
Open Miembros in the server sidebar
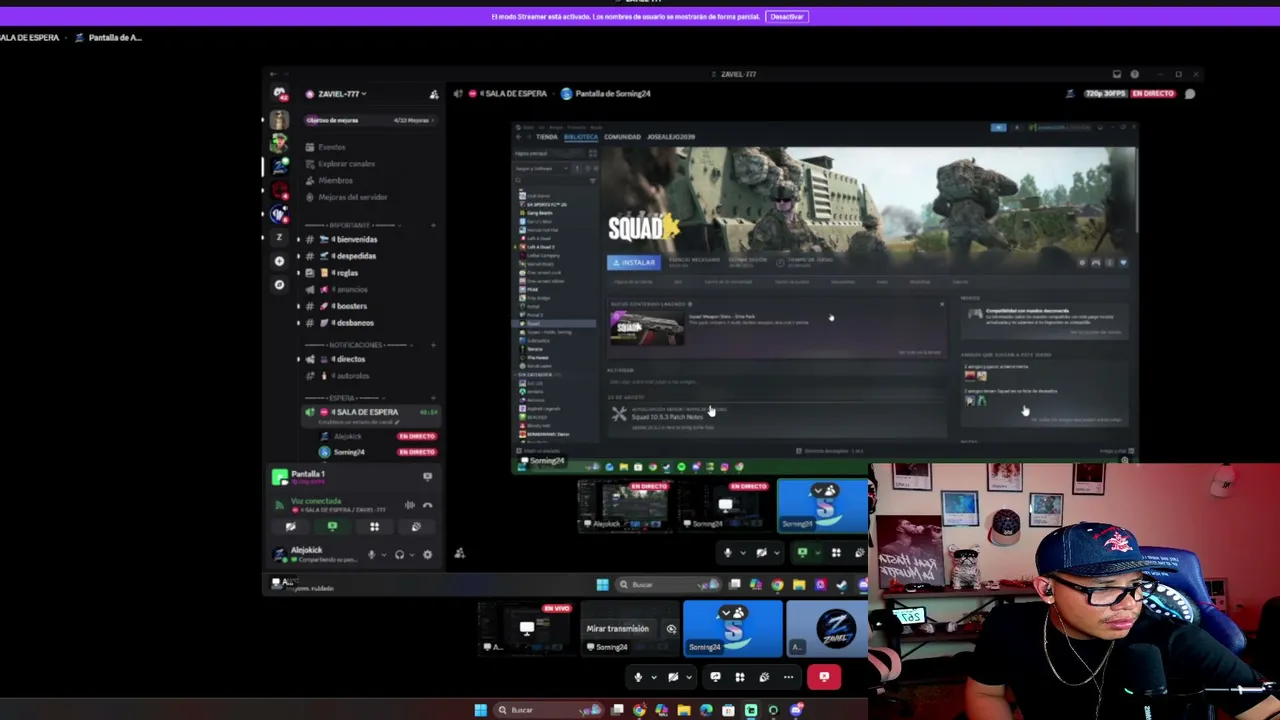[335, 181]
